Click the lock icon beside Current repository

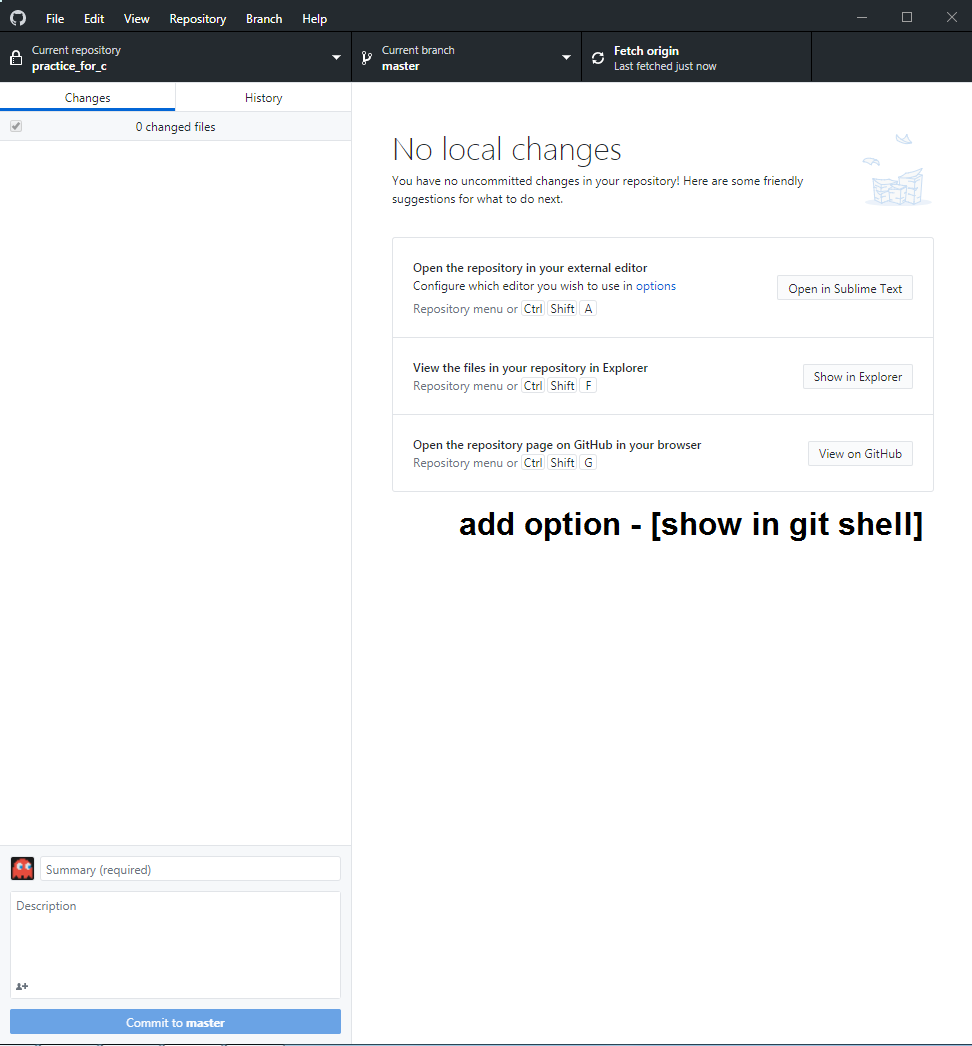pos(15,57)
